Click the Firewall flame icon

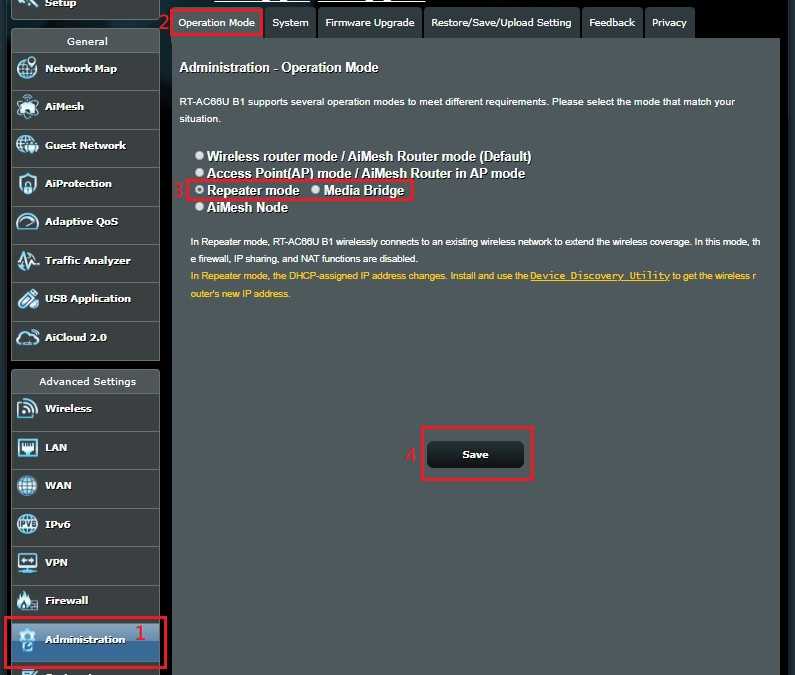[27, 600]
